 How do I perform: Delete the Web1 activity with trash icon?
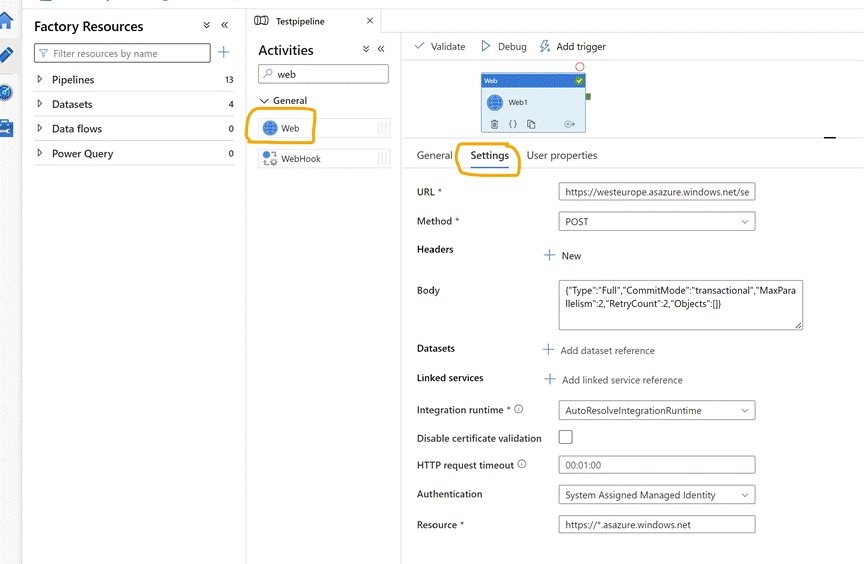coord(494,124)
